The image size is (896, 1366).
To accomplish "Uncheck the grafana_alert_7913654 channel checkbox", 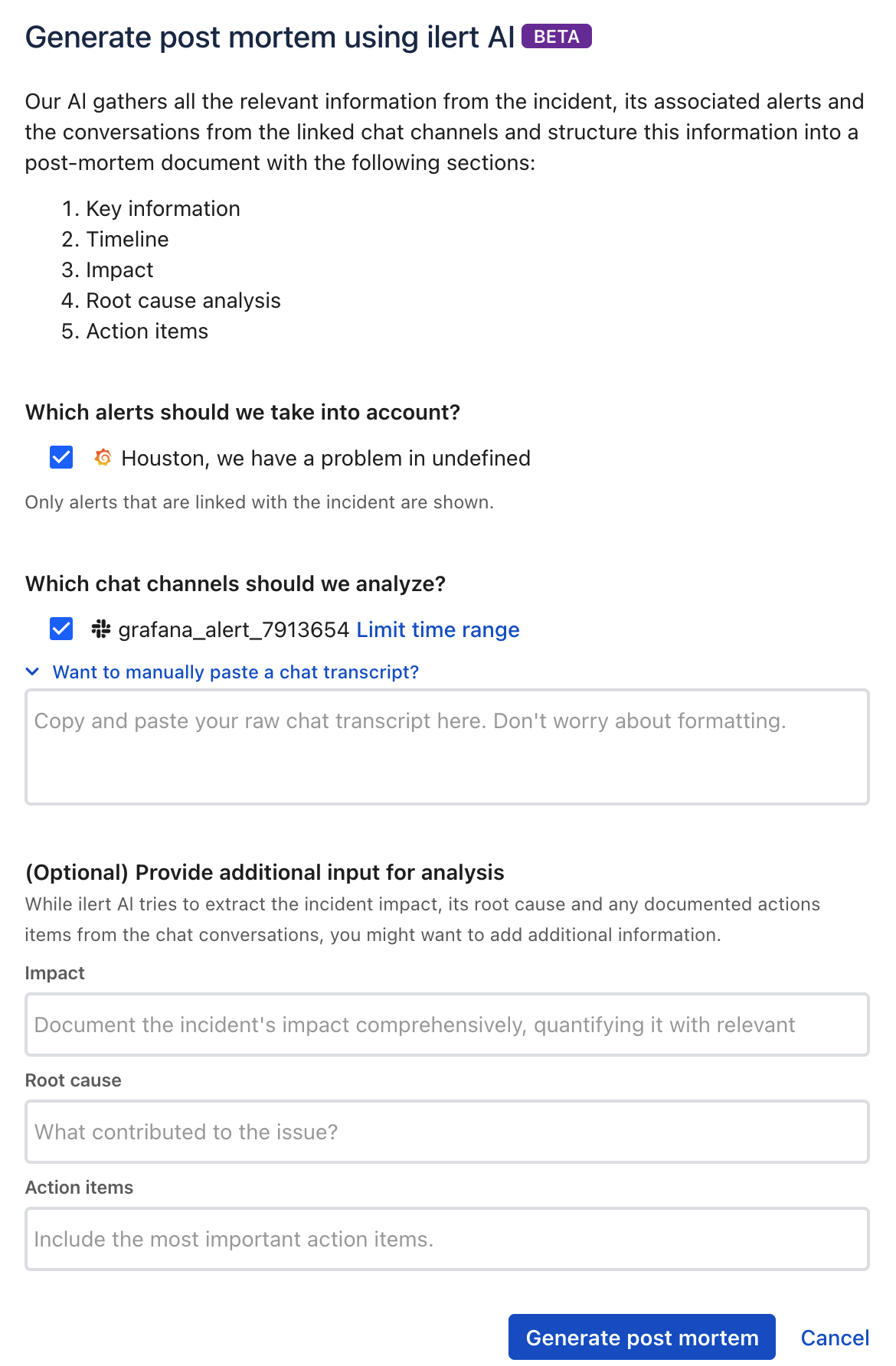I will click(61, 629).
